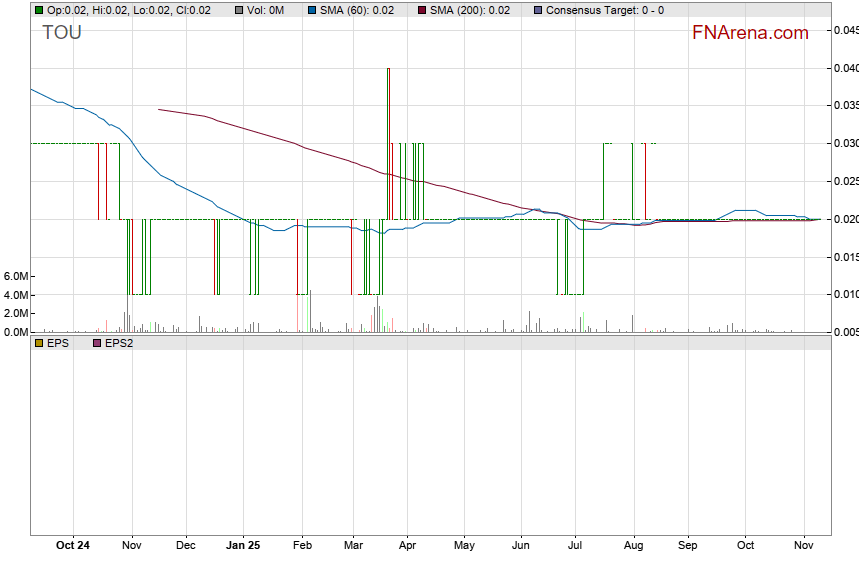Click the gold EPS legend square
The height and width of the screenshot is (566, 859).
39,343
